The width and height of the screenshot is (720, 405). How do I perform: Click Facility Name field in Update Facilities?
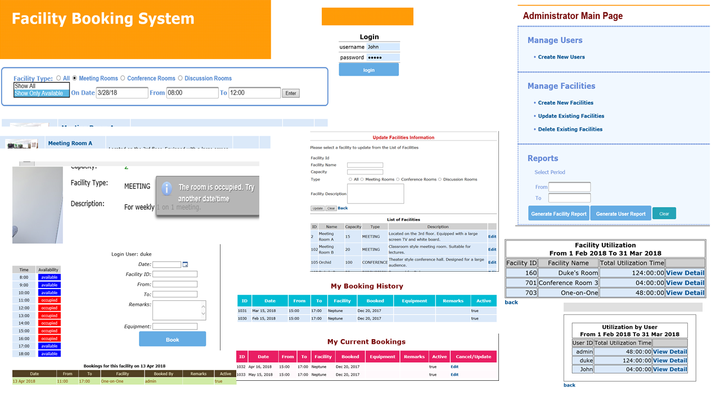(365, 165)
